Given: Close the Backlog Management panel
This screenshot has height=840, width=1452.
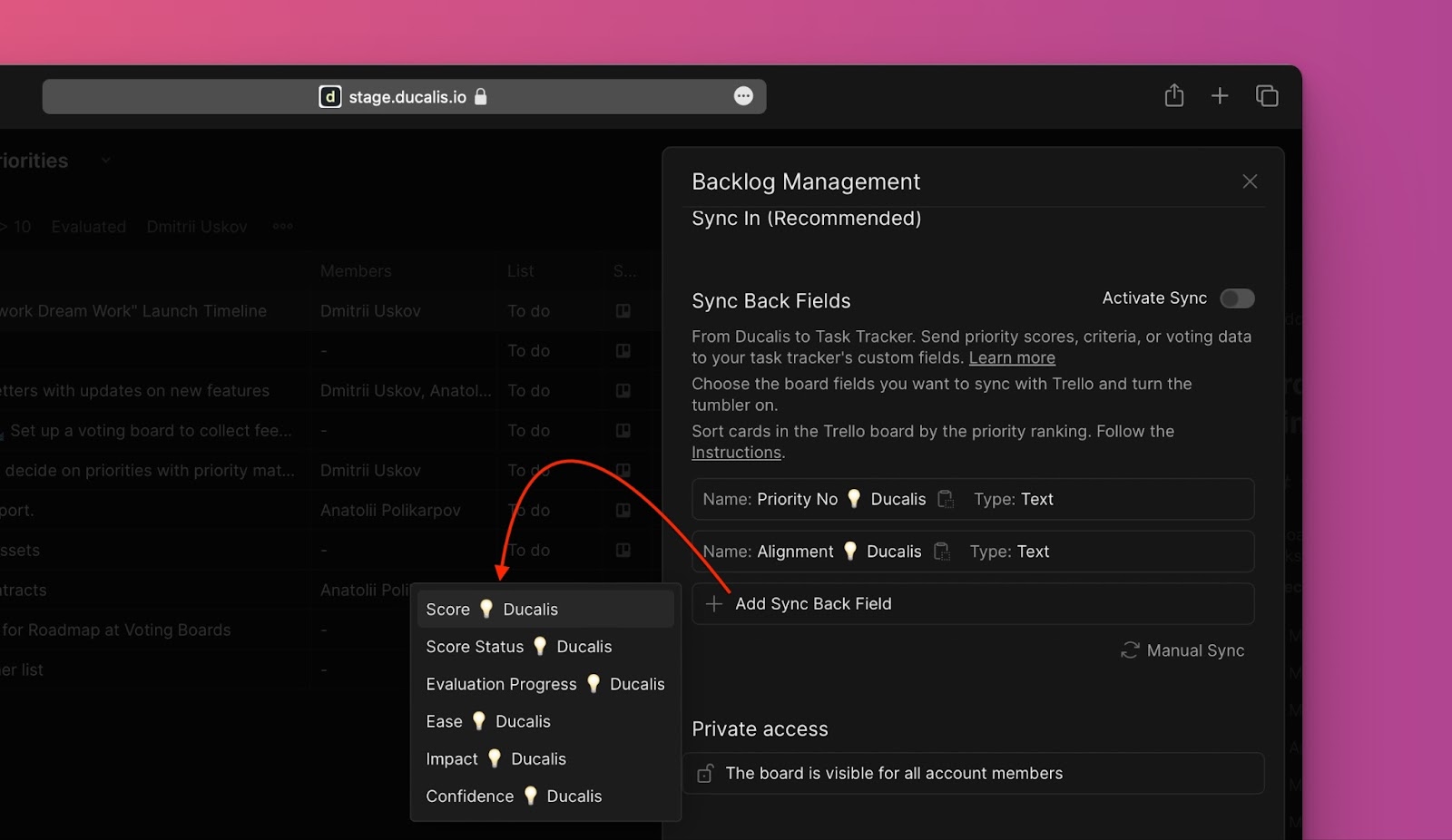Looking at the screenshot, I should [1250, 181].
